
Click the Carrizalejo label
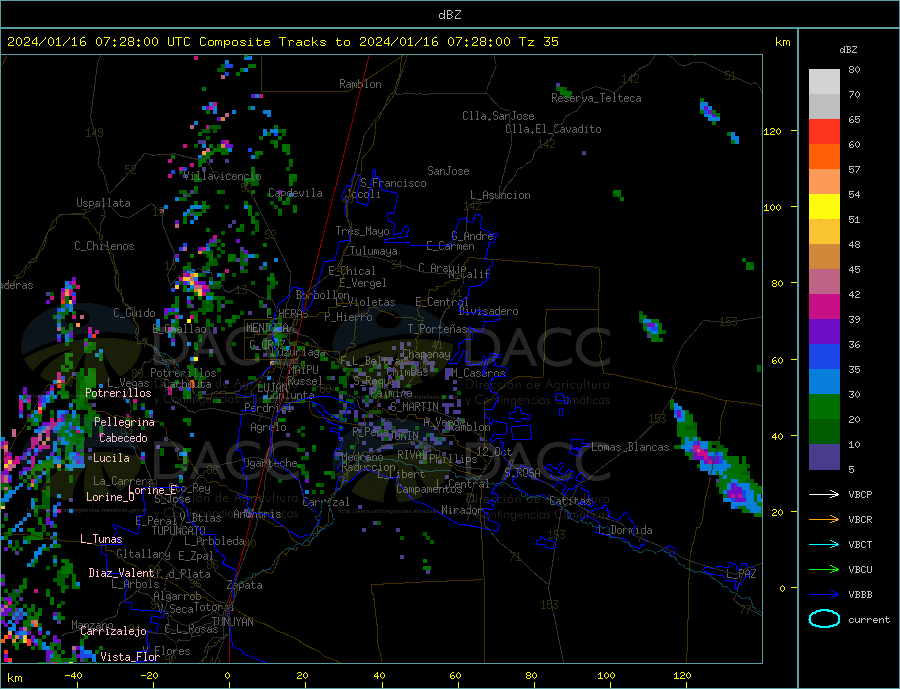[x=113, y=632]
